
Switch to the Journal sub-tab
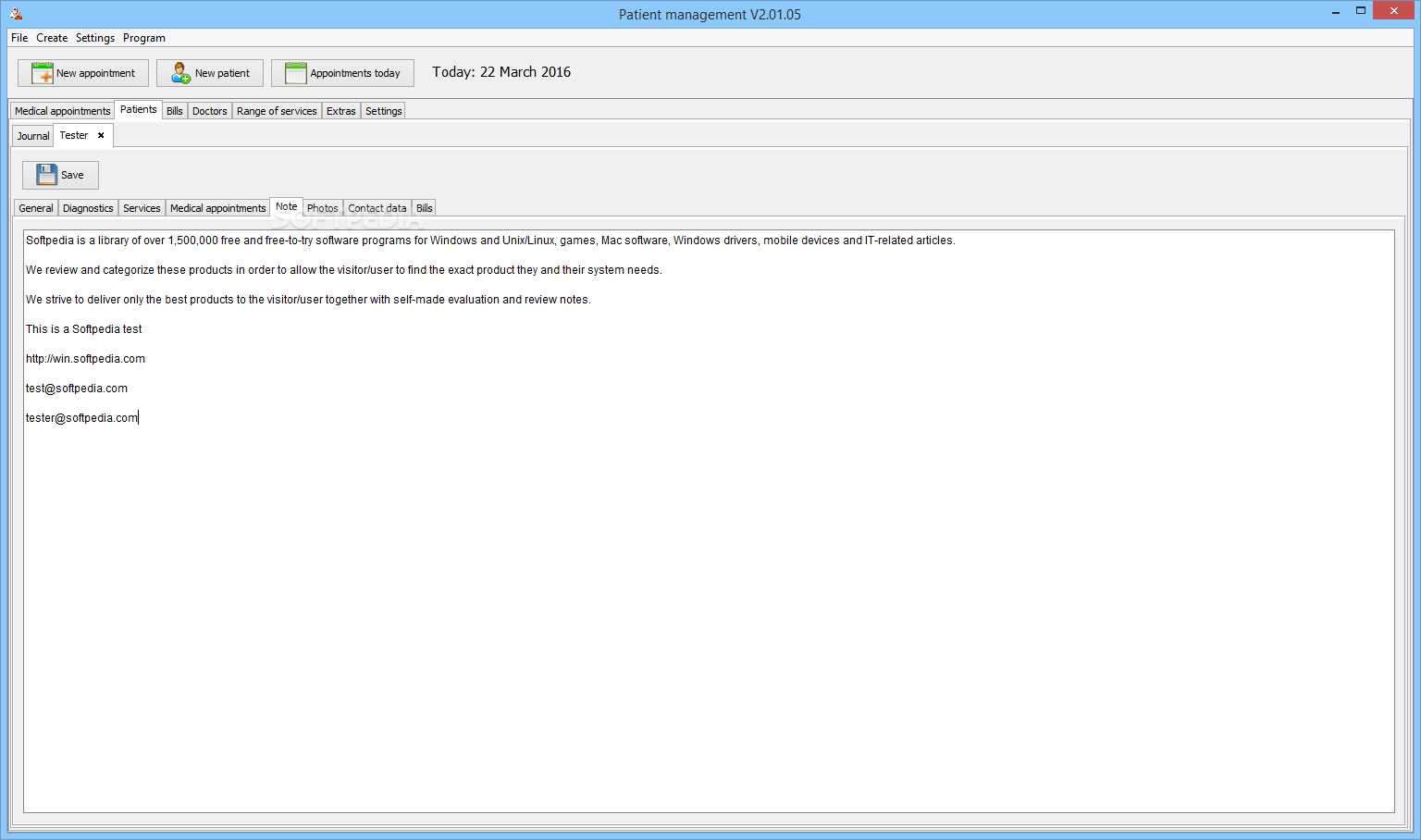tap(33, 136)
